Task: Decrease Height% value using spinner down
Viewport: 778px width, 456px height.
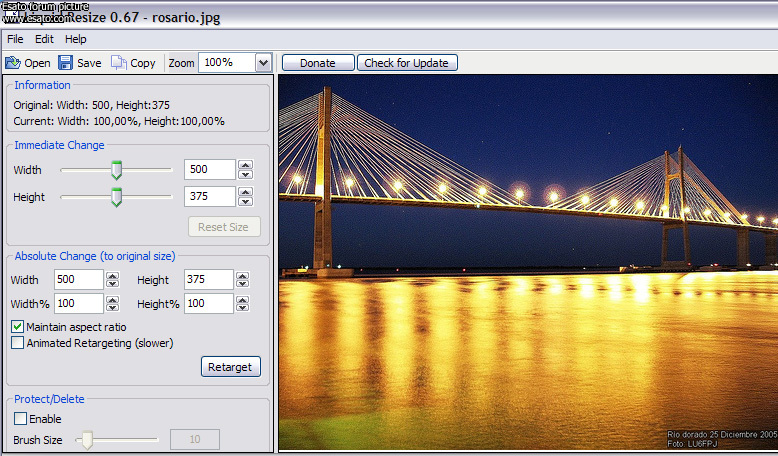Action: point(242,308)
